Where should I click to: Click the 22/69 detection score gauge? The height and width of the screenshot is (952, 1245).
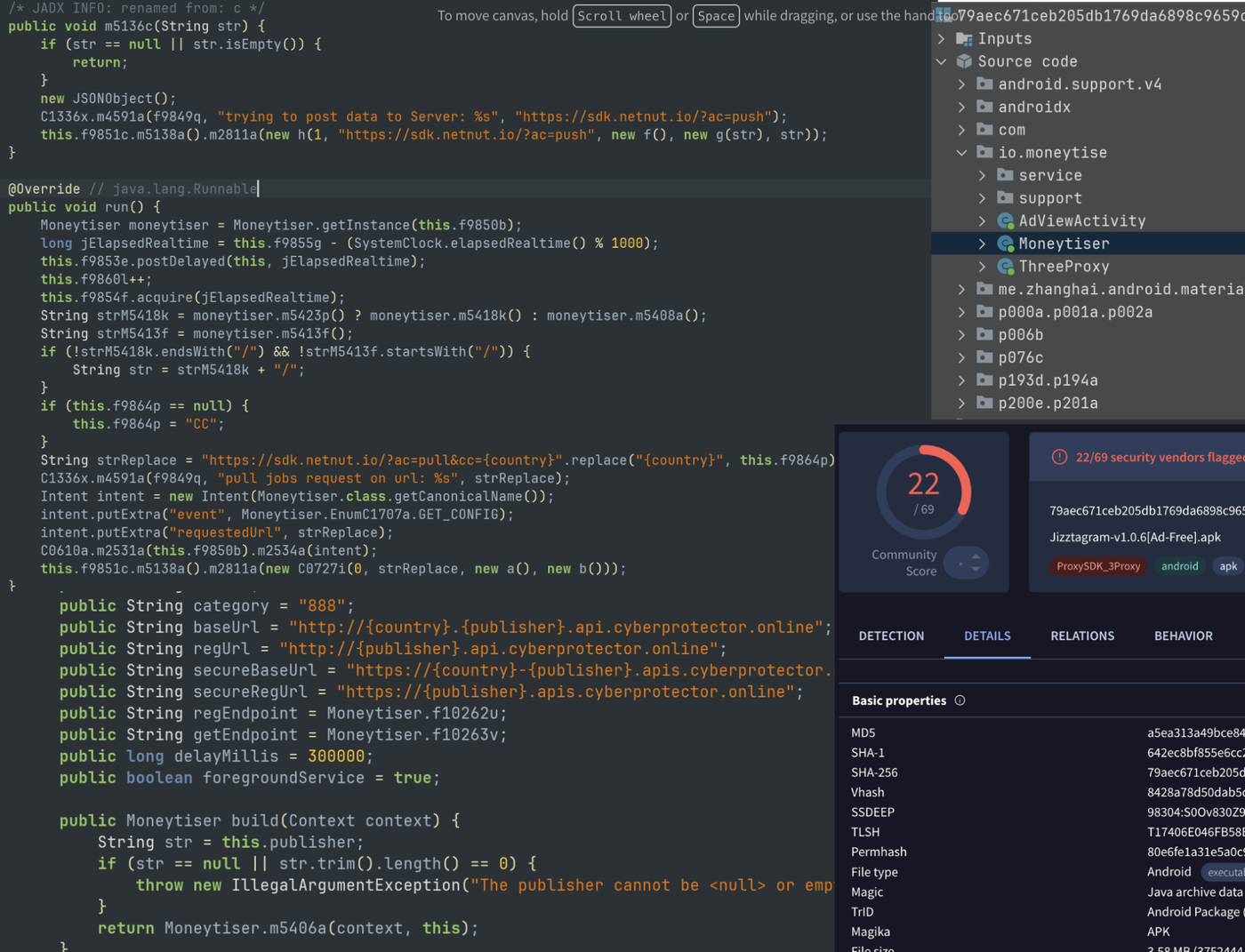(x=924, y=492)
